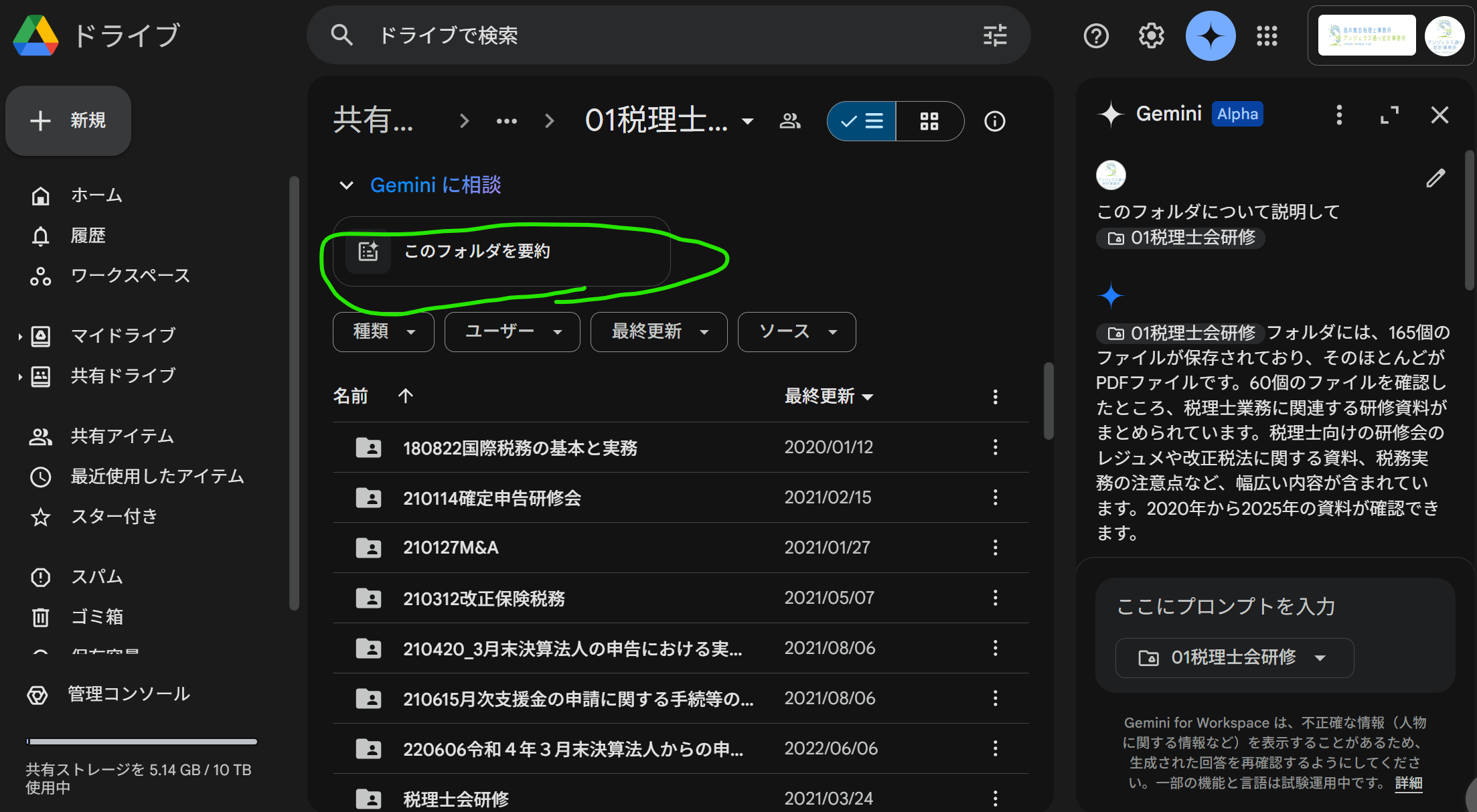Open more actions for 180822国際税務の基本と実務
This screenshot has height=812, width=1477.
click(x=996, y=447)
